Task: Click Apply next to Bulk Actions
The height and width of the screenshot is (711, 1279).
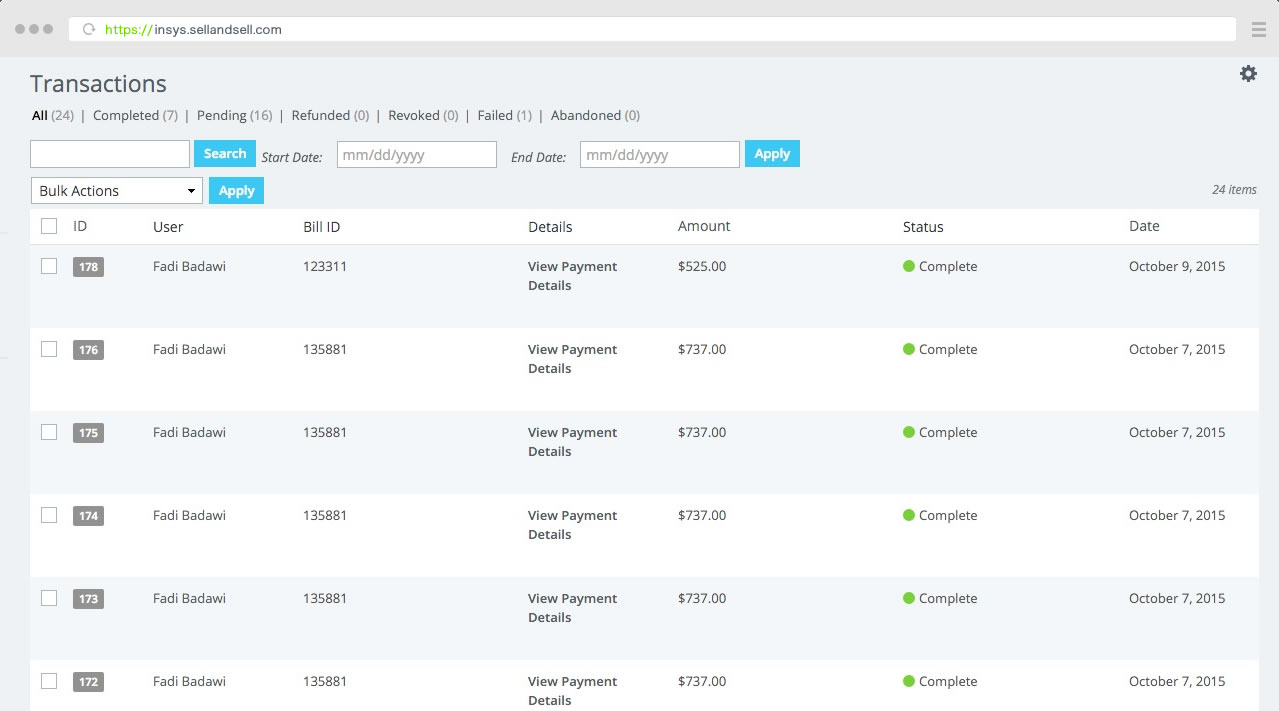Action: point(236,190)
